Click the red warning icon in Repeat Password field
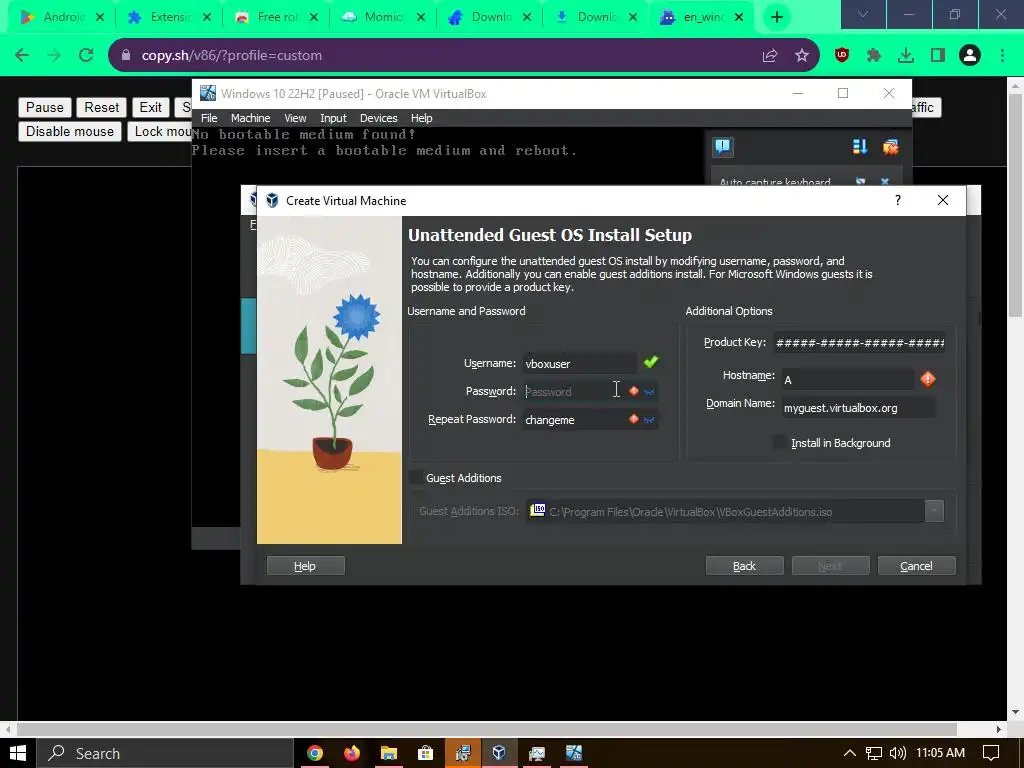 pos(633,419)
